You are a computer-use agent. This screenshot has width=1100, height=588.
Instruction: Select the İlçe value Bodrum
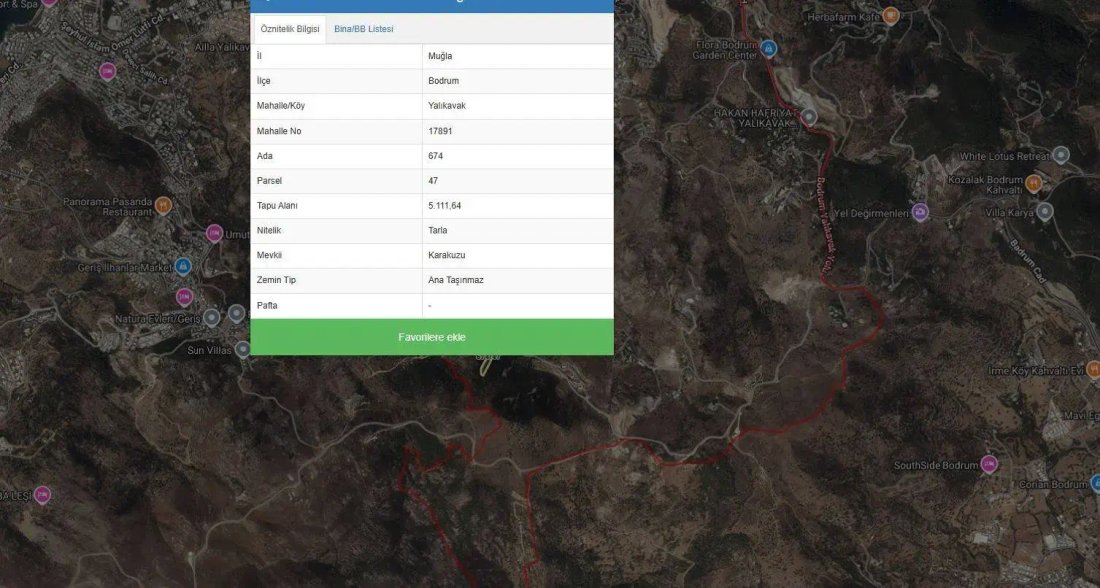[443, 81]
